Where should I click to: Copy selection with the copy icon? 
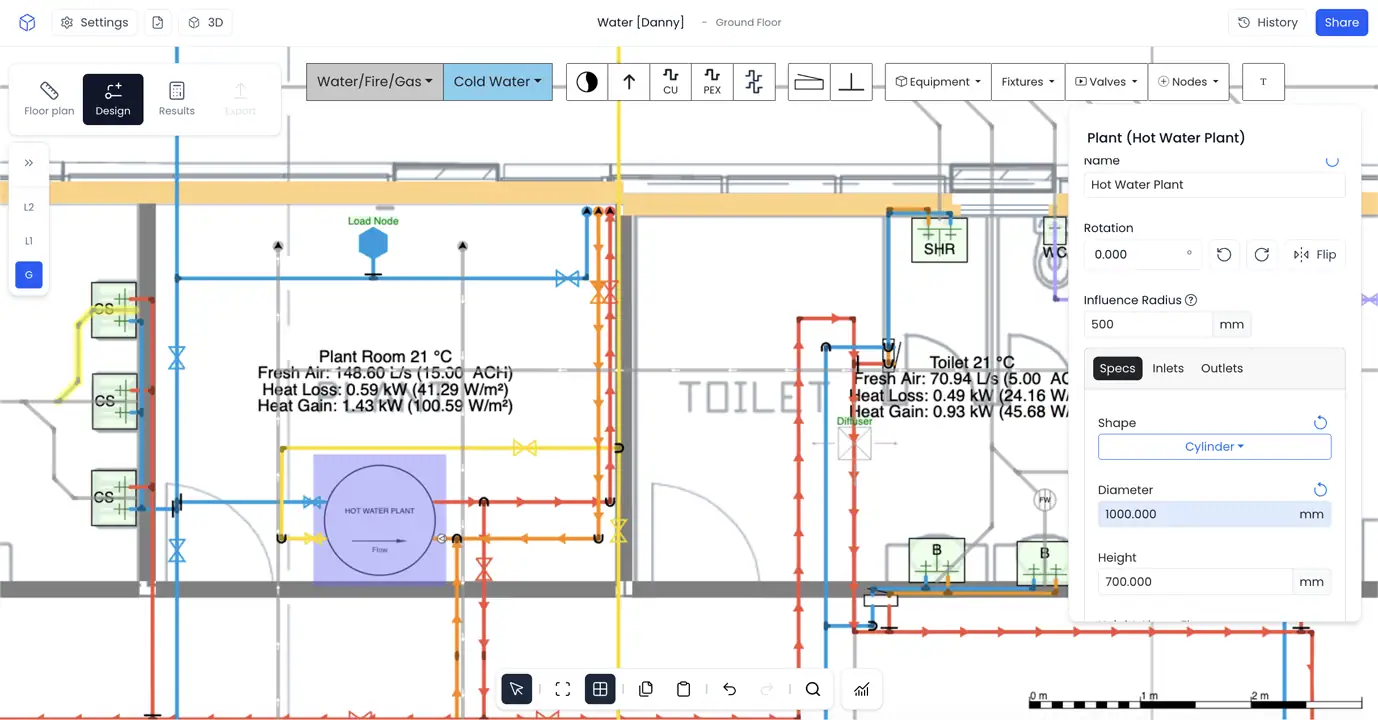pyautogui.click(x=646, y=689)
